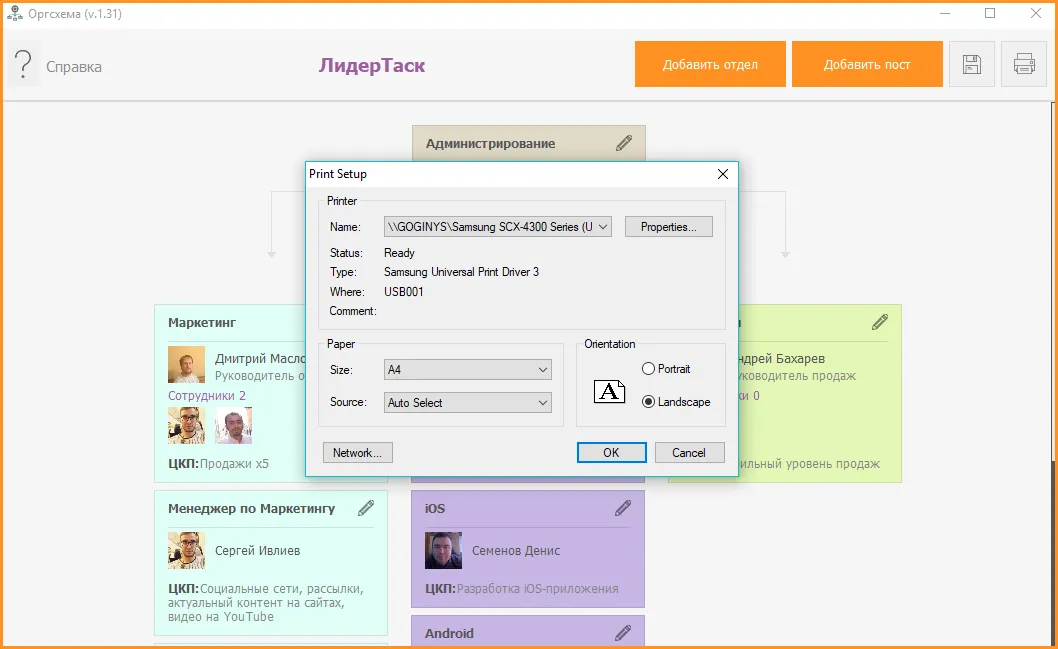This screenshot has height=649, width=1058.
Task: Click the save floppy disk icon
Action: click(971, 65)
